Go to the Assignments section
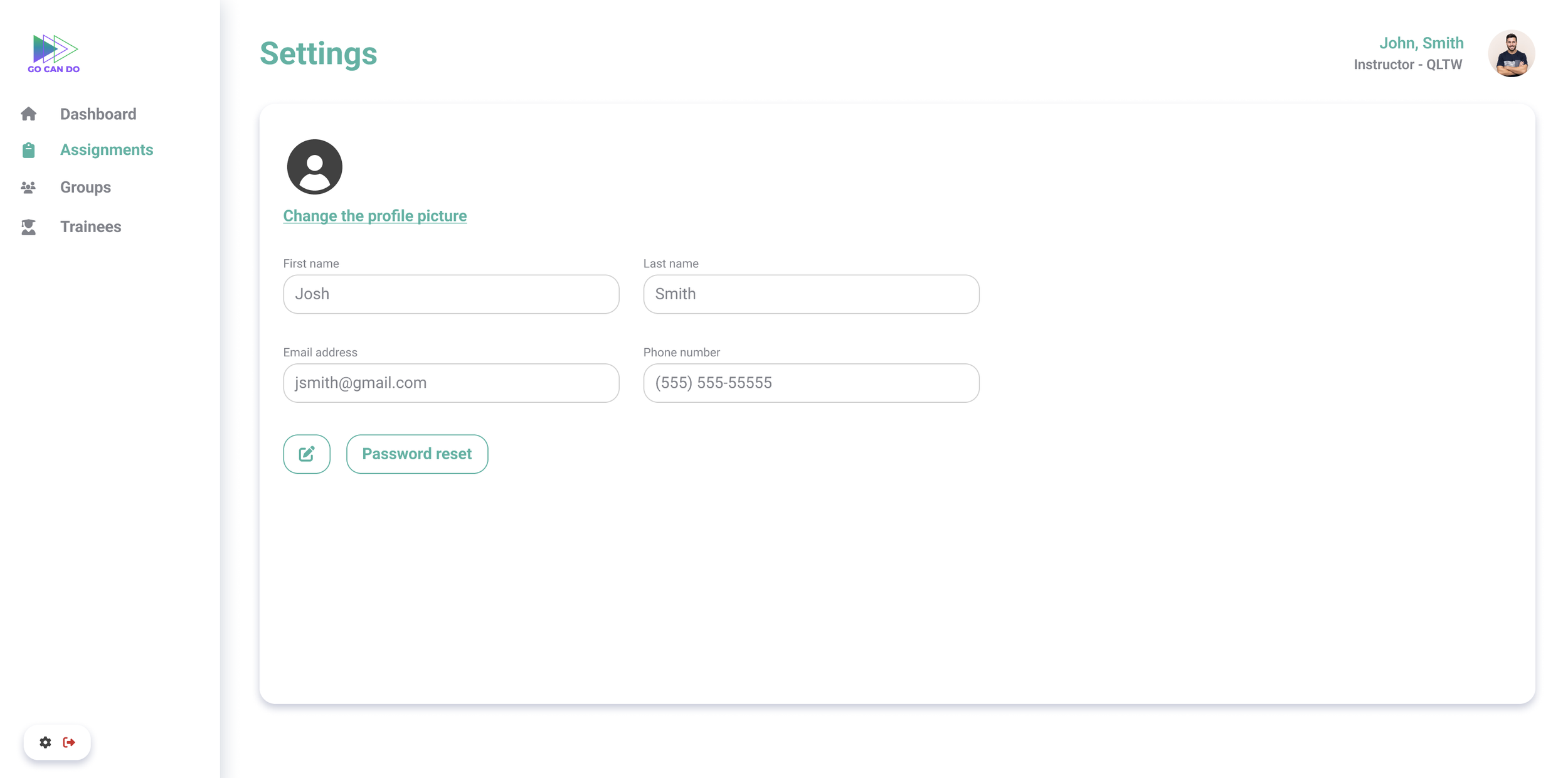The height and width of the screenshot is (778, 1568). [107, 150]
